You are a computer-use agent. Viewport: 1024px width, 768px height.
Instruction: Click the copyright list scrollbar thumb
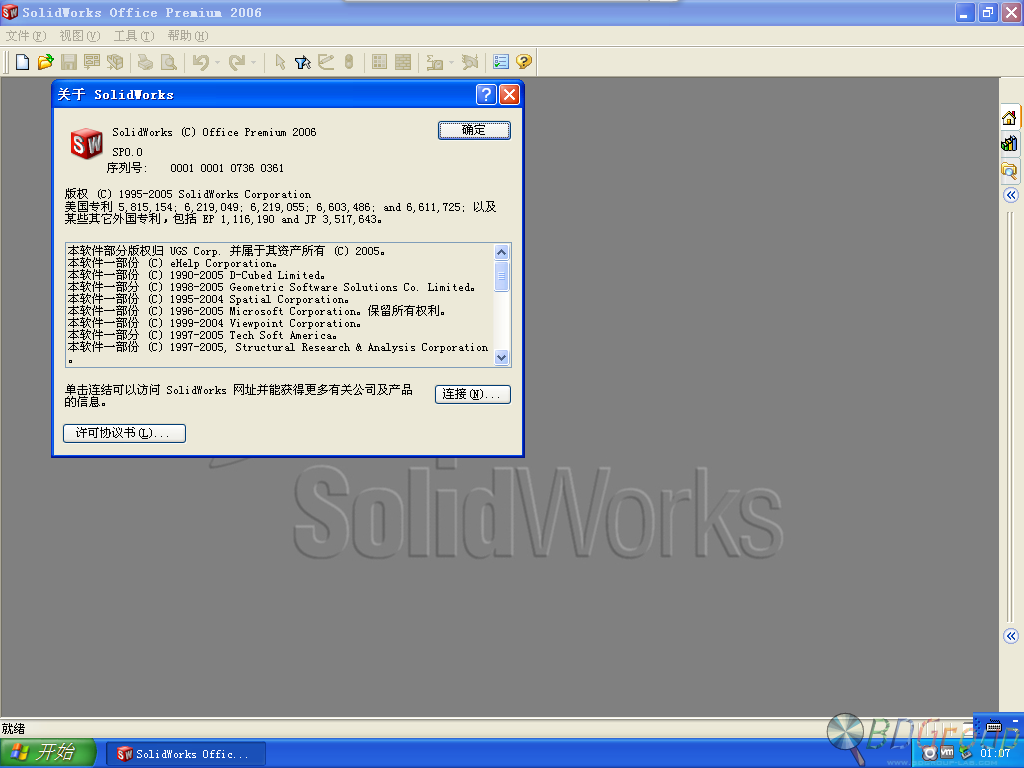click(502, 276)
